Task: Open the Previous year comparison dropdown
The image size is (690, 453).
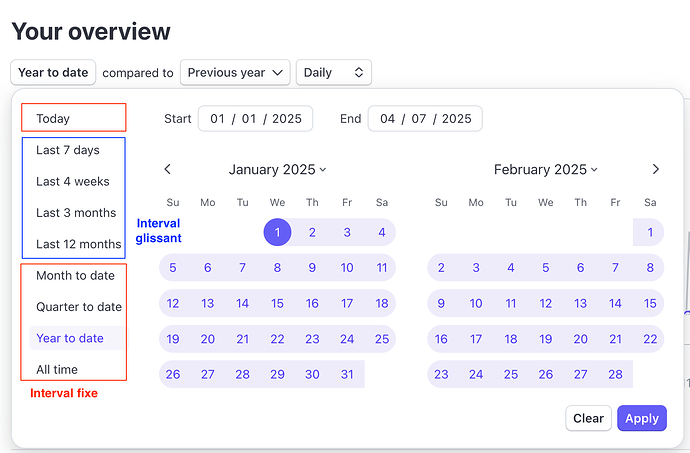Action: (x=235, y=72)
